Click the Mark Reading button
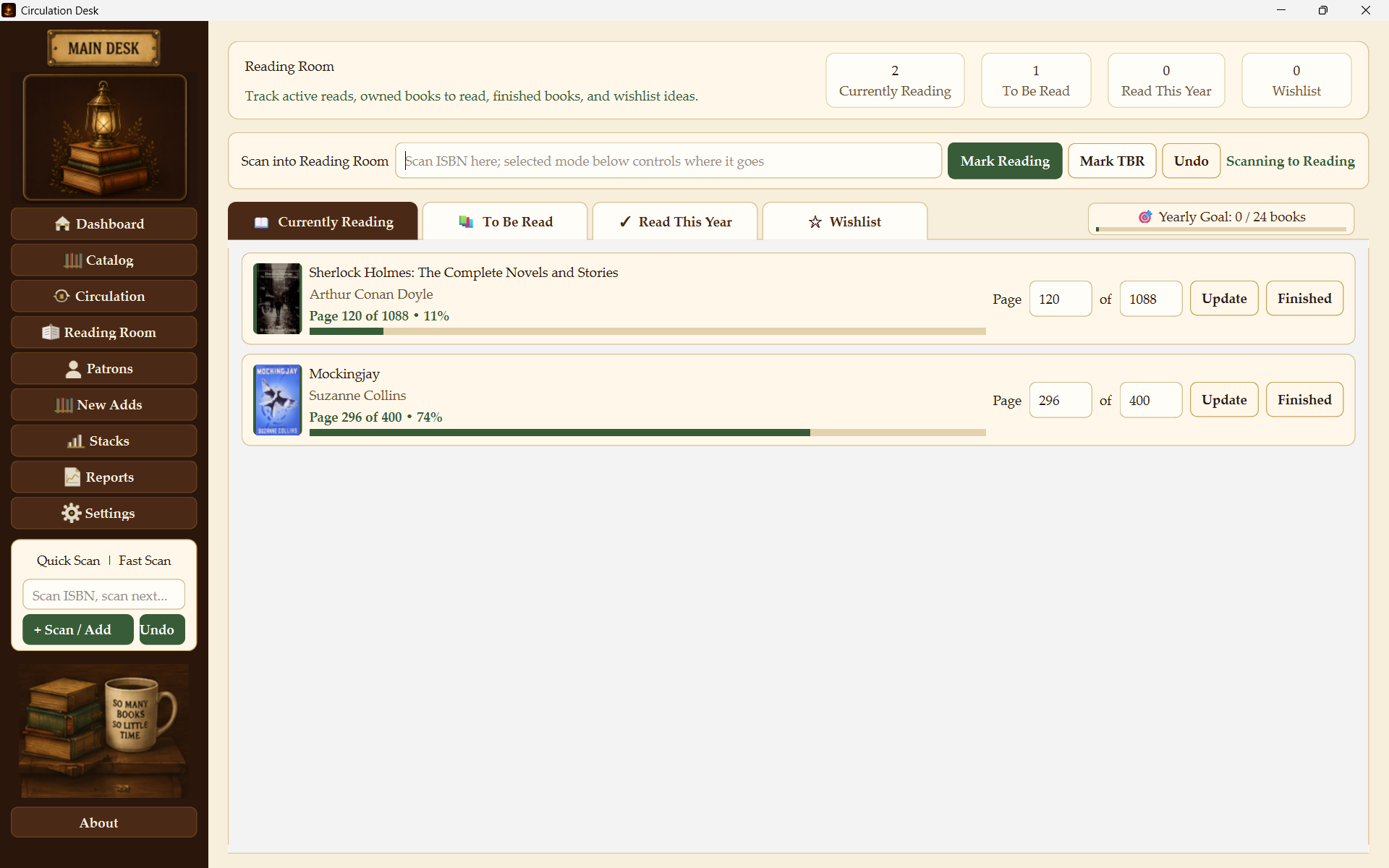Screen dimensions: 1389x868 pyautogui.click(x=1005, y=161)
